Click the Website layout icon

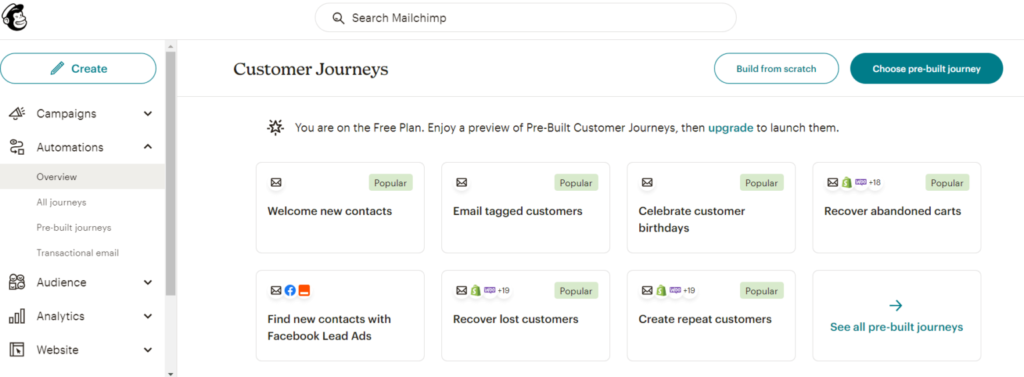[x=17, y=350]
